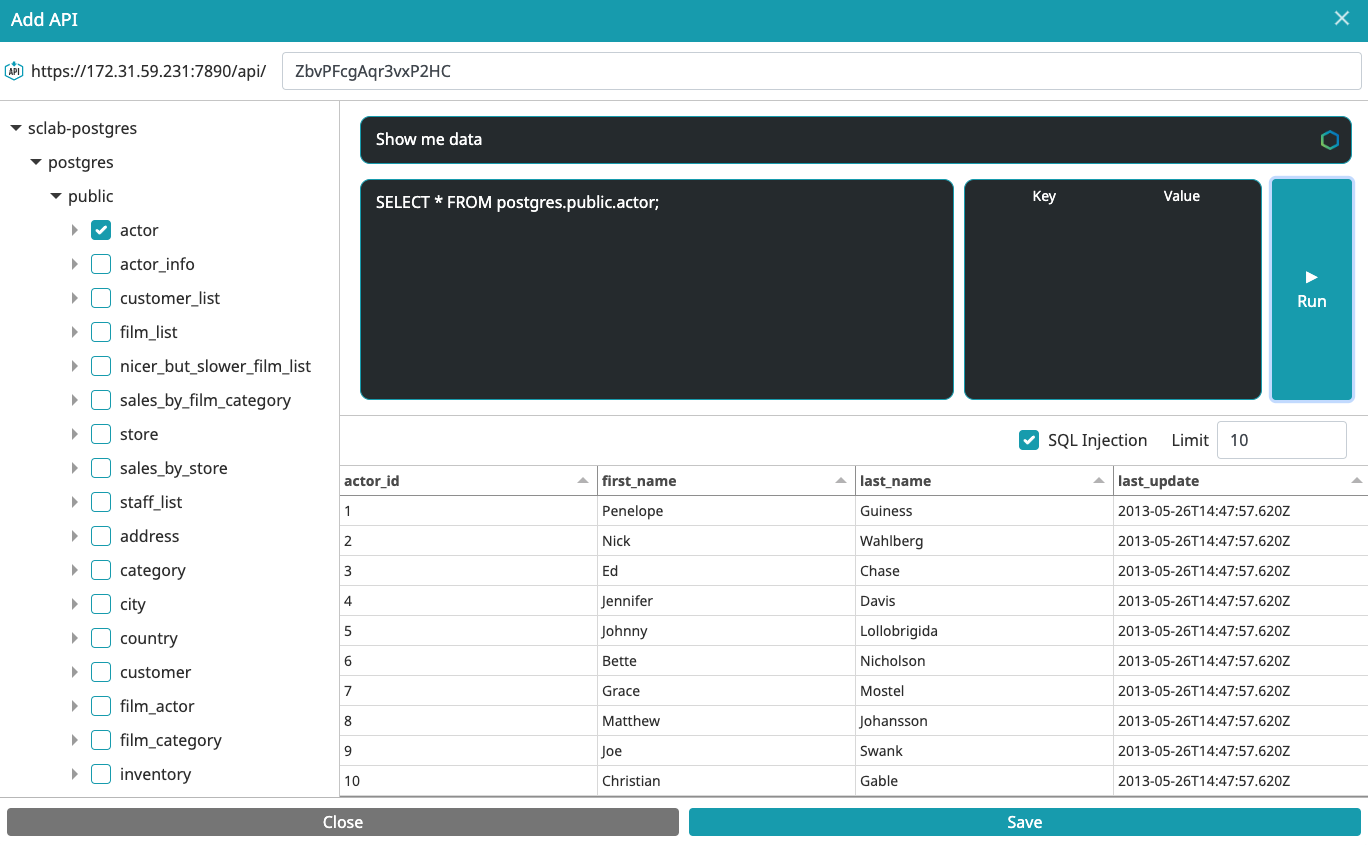Collapse the sclab-postgres tree node
This screenshot has height=845, width=1368.
pyautogui.click(x=16, y=129)
